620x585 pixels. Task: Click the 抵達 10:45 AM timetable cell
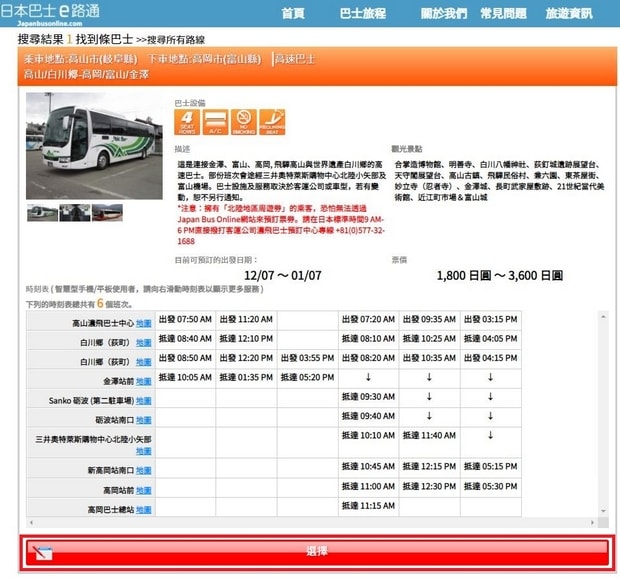tap(369, 467)
